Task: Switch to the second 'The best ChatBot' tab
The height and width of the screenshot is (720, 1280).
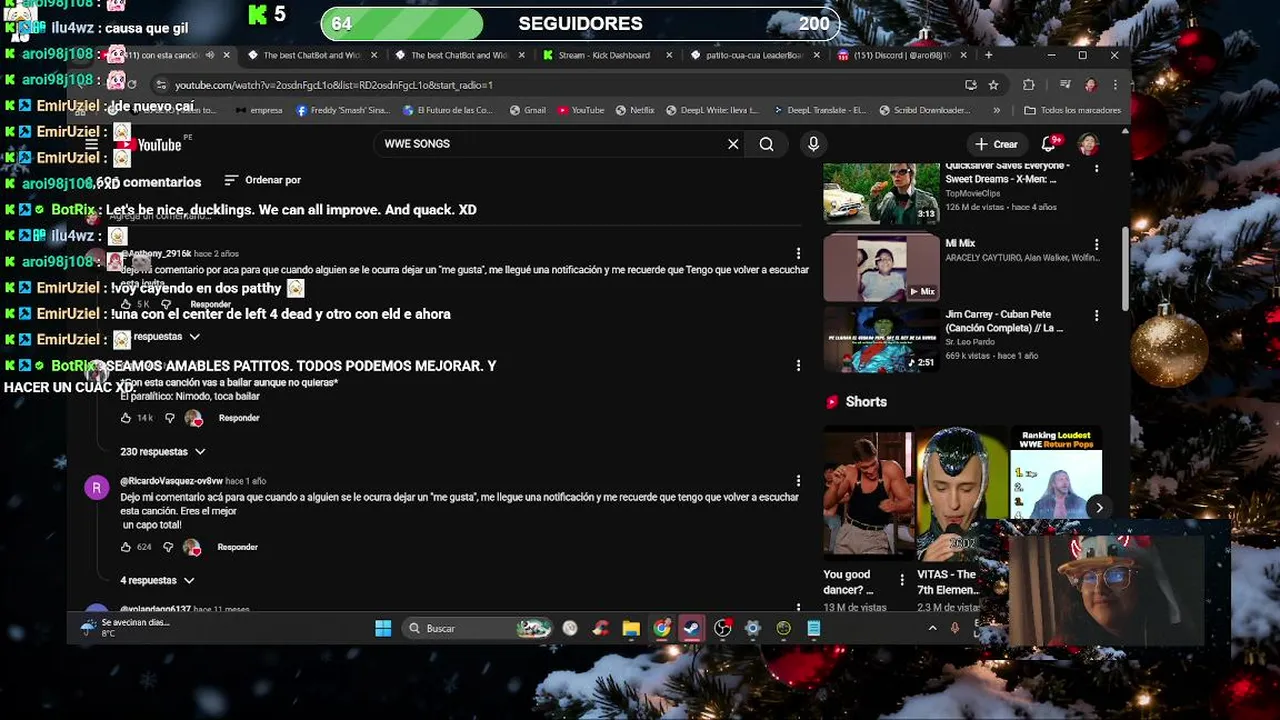Action: tap(458, 55)
